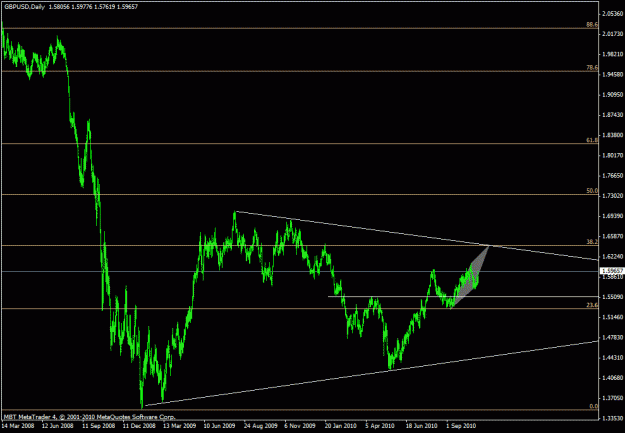The width and height of the screenshot is (625, 433).
Task: Click the 11 Dec 2008 date label
Action: 139,426
